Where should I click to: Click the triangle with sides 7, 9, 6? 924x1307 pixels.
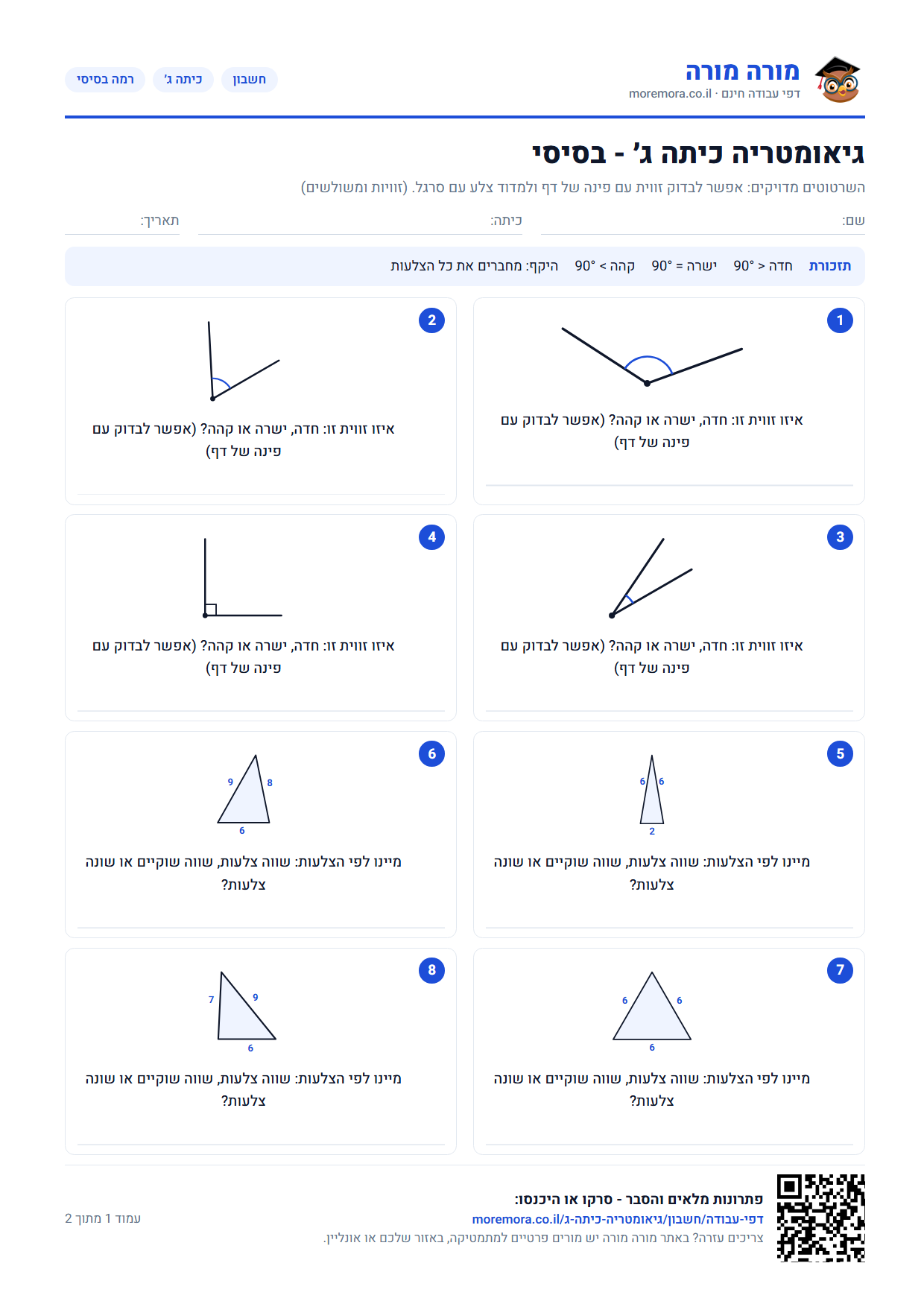247,1006
